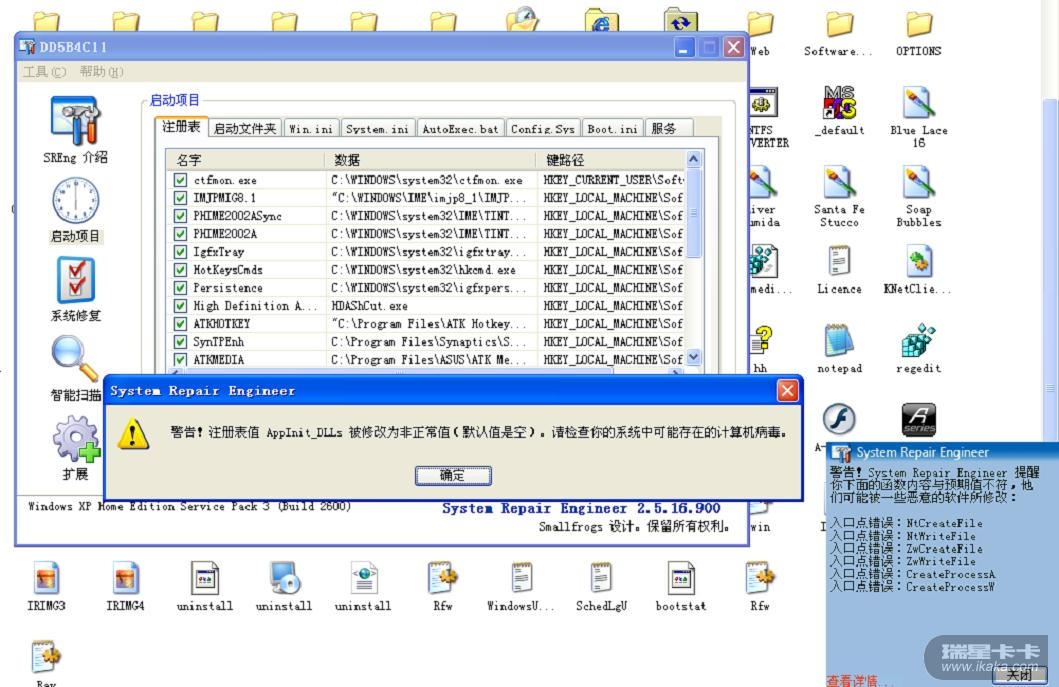Uncheck the SynTPEnh startup entry
Viewport: 1059px width, 687px height.
[180, 342]
